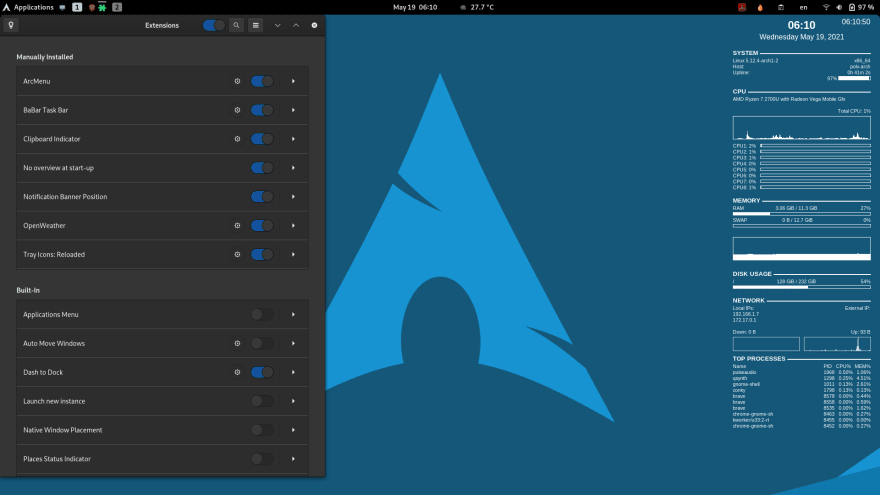The height and width of the screenshot is (495, 880).
Task: Click the desktop monitor icon in top bar
Action: (x=62, y=7)
